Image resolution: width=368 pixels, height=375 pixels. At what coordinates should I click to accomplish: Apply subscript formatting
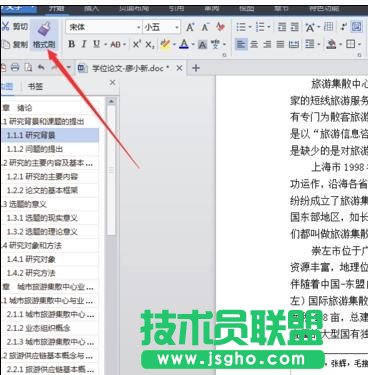click(150, 44)
